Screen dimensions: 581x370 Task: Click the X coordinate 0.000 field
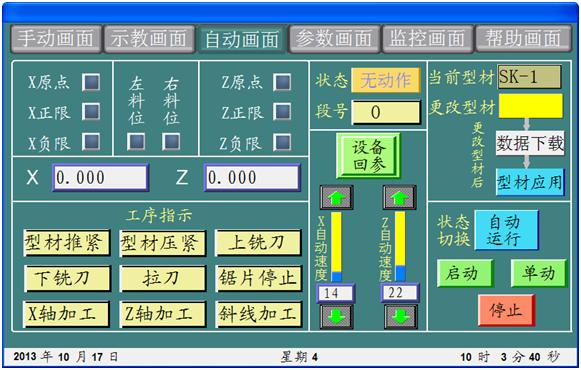pos(100,177)
